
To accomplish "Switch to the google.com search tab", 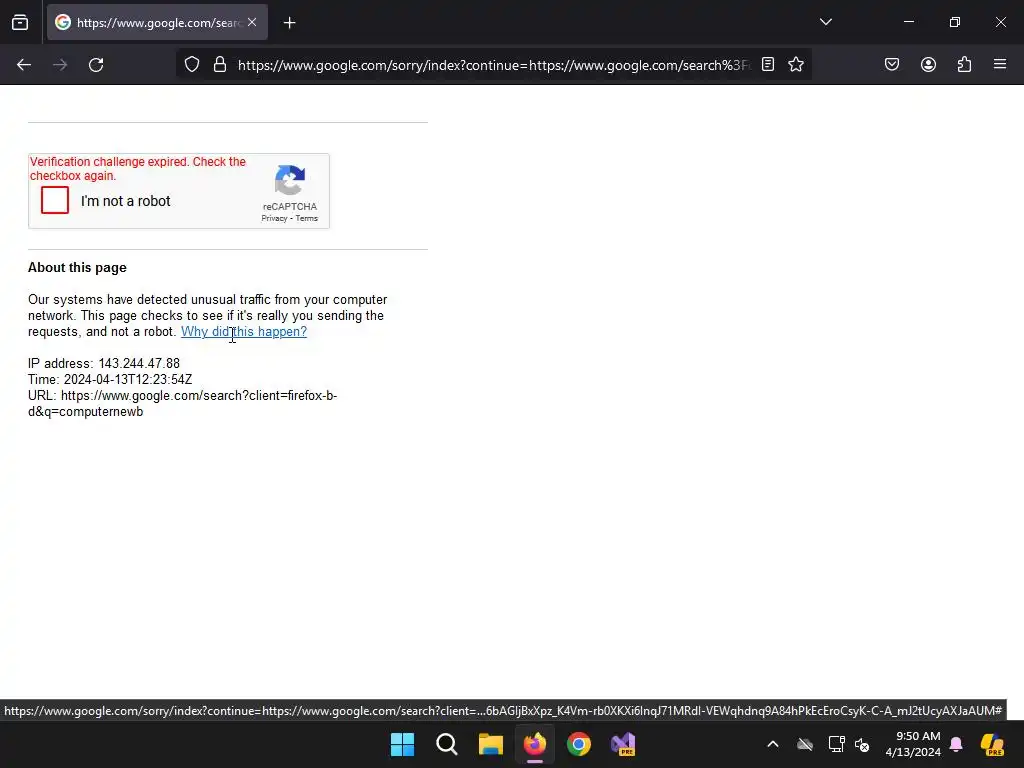I will click(157, 22).
